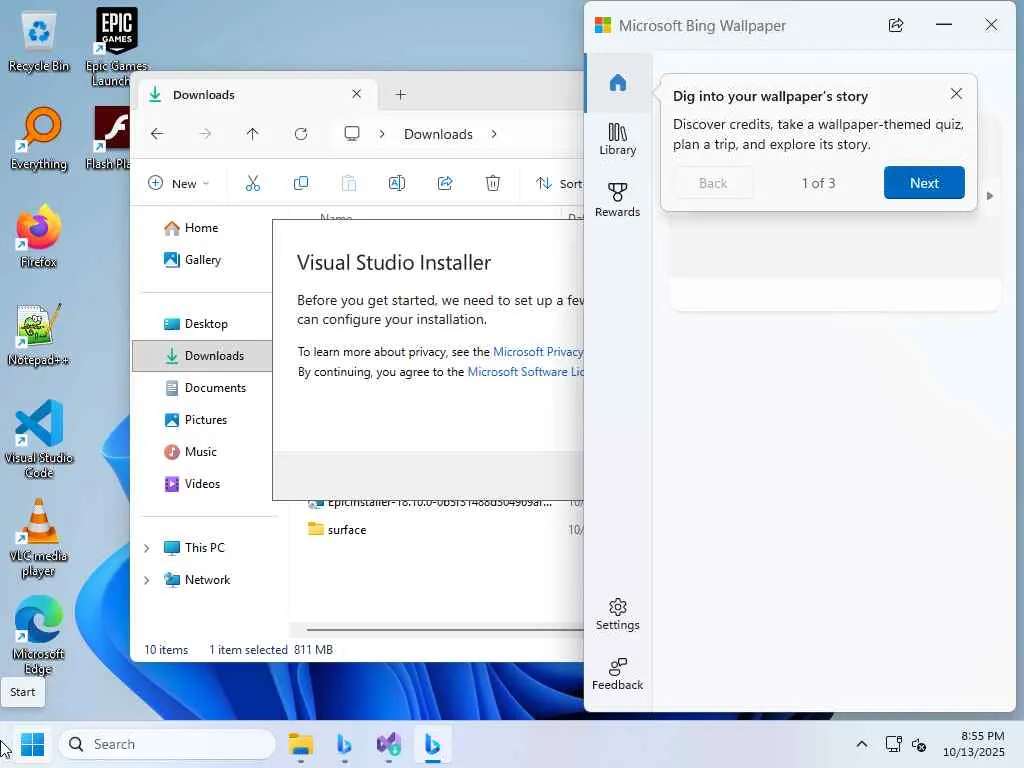Open the Sort menu in File Explorer
The width and height of the screenshot is (1024, 768).
click(559, 184)
